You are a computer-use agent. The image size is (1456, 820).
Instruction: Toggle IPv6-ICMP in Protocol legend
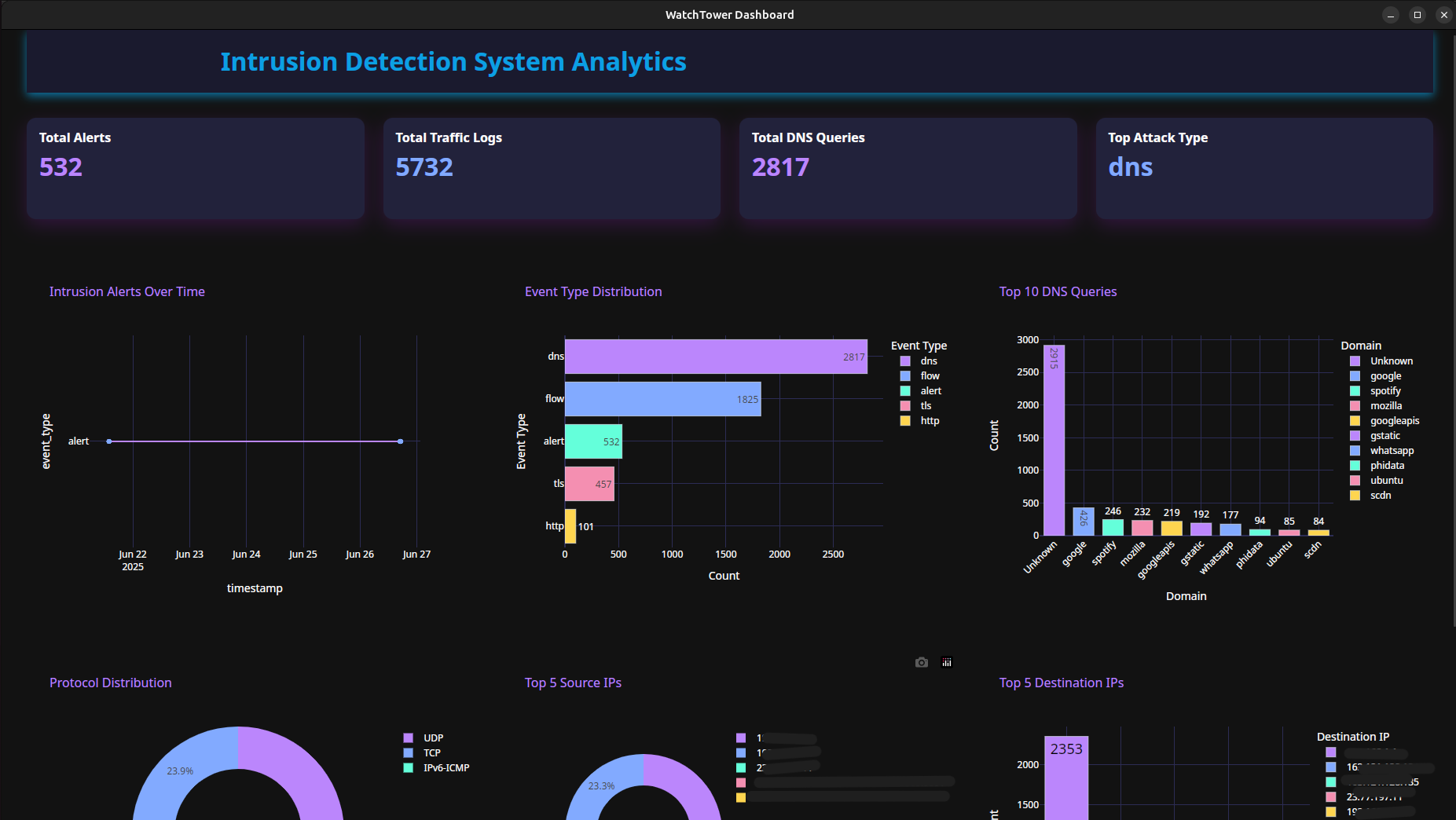click(436, 767)
